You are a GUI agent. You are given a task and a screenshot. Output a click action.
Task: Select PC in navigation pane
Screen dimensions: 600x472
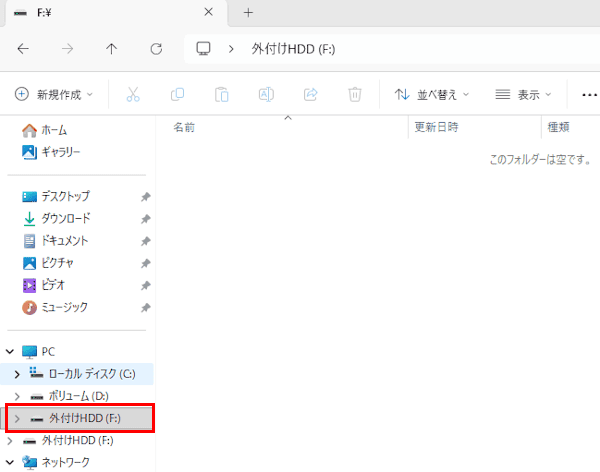[39, 351]
